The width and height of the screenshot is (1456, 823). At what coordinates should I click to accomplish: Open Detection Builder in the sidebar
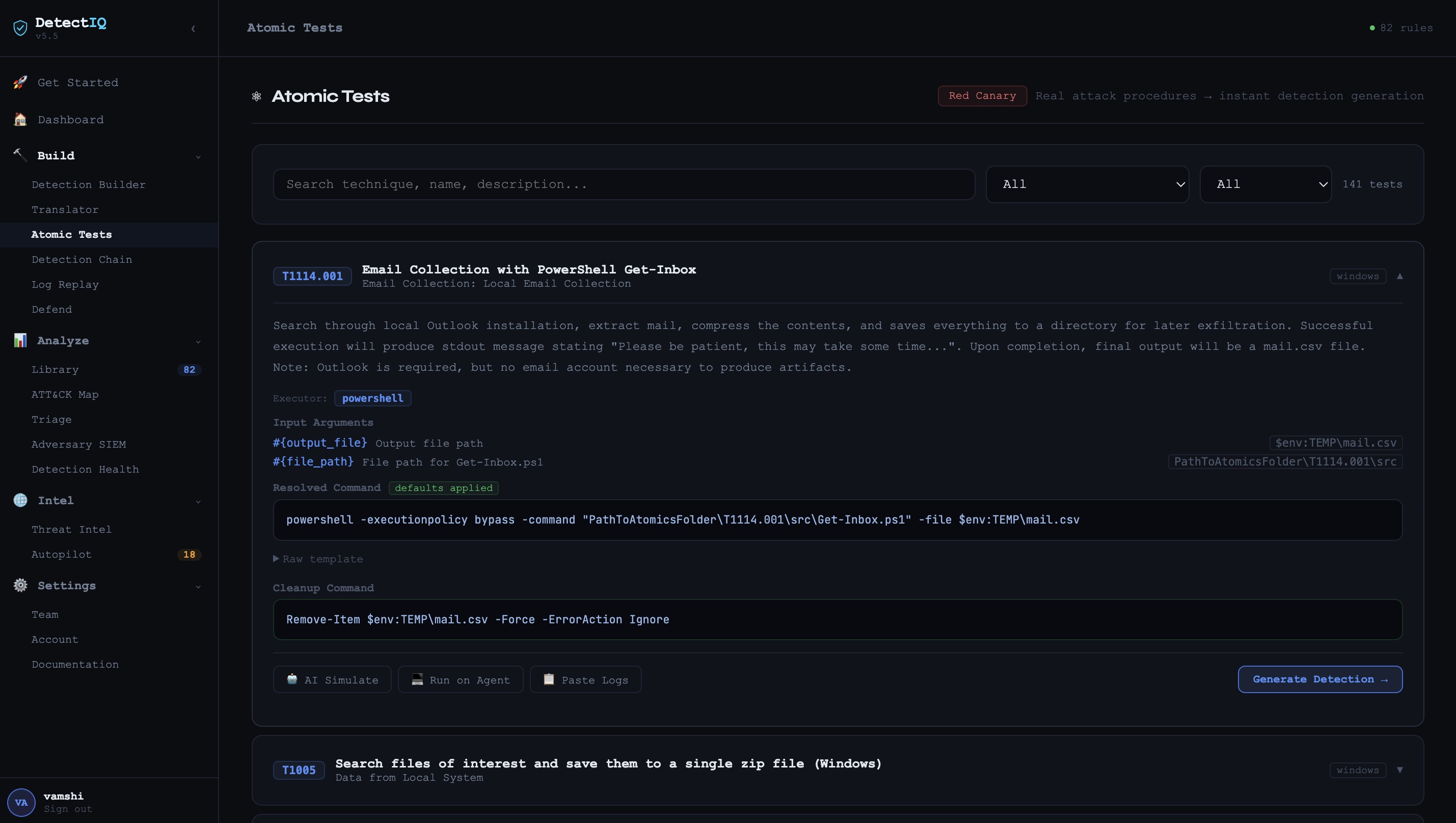coord(89,185)
